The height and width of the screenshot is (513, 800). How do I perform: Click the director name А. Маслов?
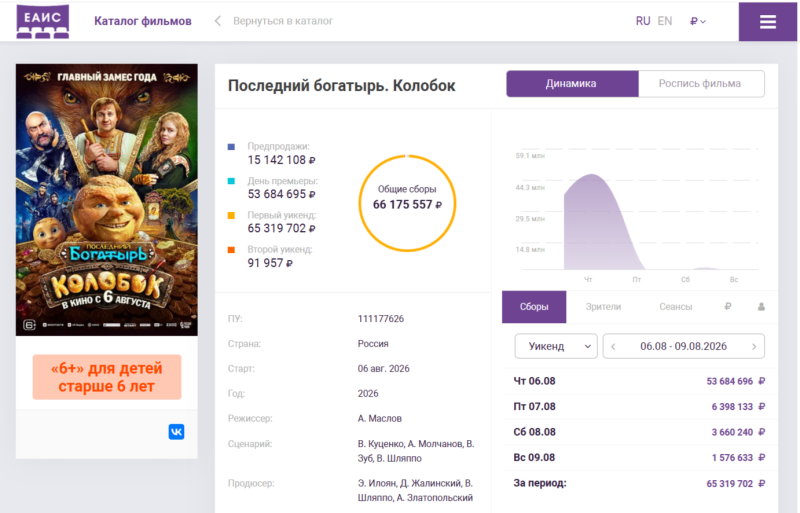pos(380,419)
